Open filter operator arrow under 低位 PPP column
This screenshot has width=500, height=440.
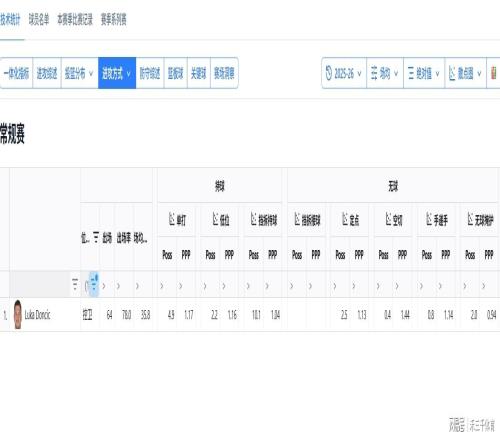(224, 286)
